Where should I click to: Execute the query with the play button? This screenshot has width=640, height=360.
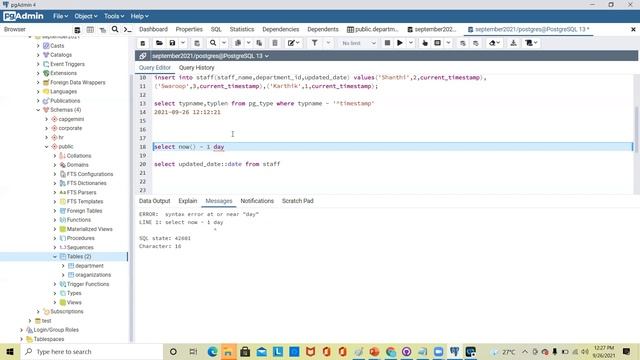click(x=400, y=43)
